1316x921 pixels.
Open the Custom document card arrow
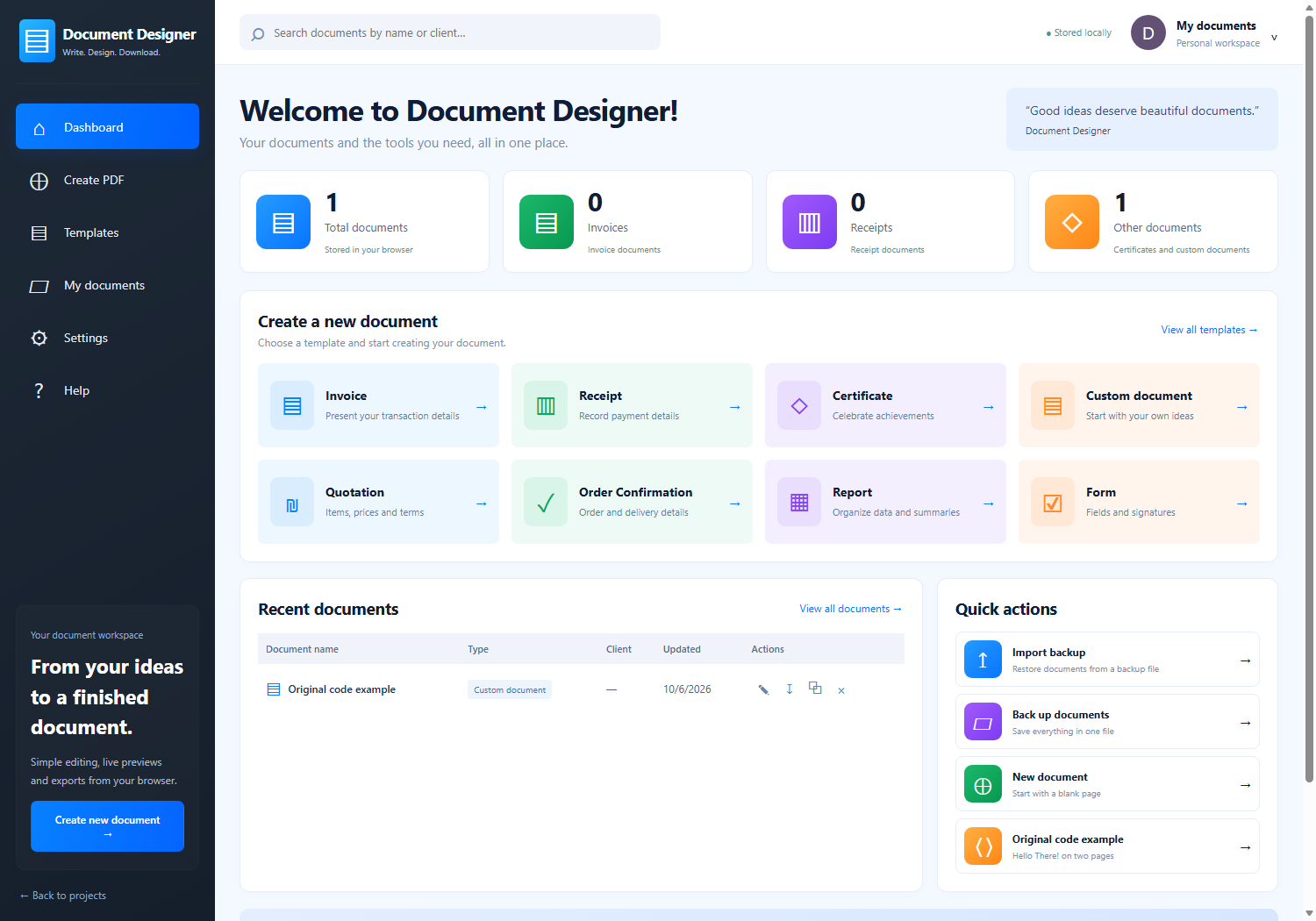[1242, 407]
